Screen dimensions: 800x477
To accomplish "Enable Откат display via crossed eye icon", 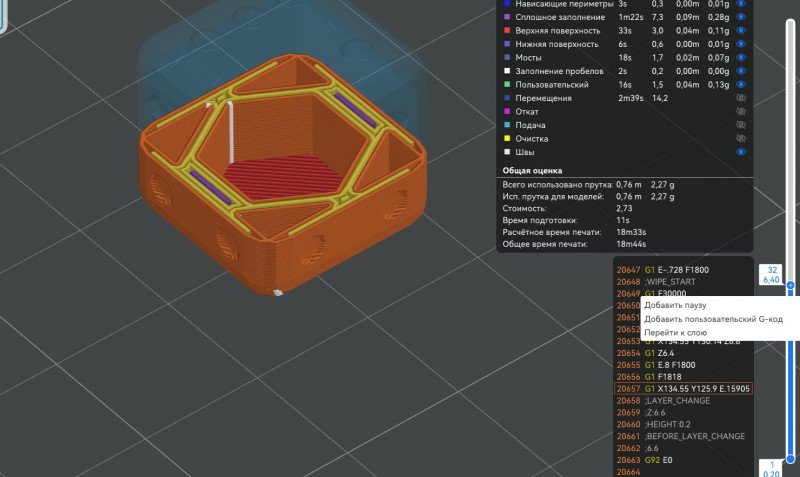I will coord(741,112).
